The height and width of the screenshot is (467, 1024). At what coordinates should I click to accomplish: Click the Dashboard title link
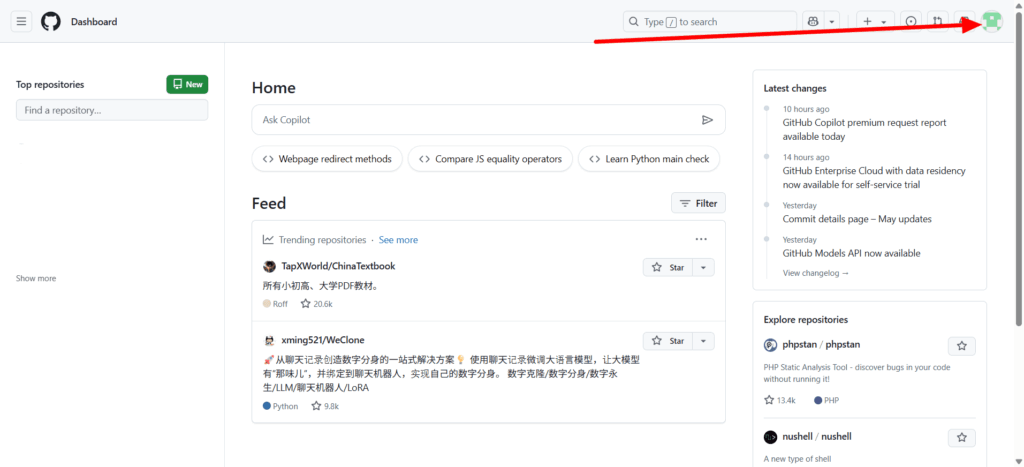tap(94, 22)
